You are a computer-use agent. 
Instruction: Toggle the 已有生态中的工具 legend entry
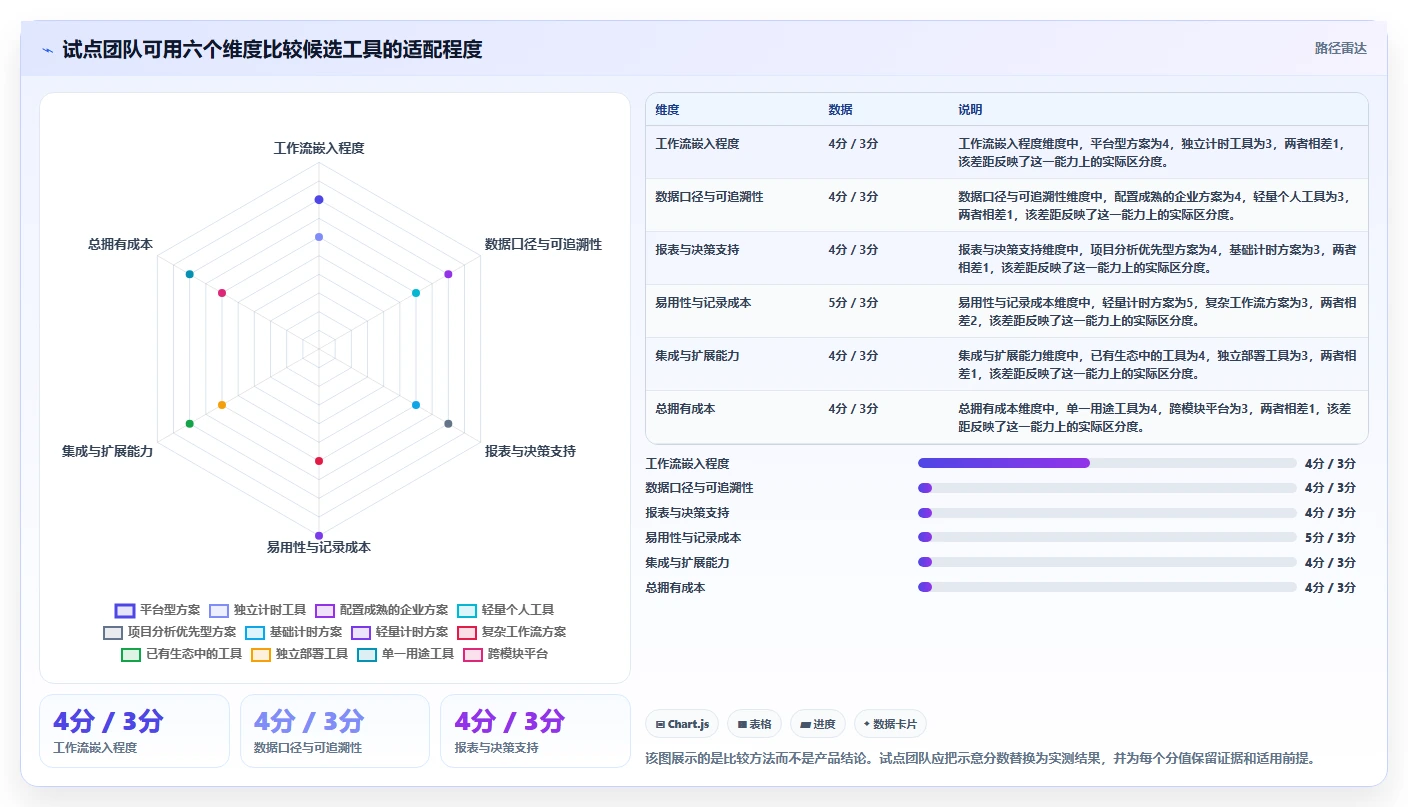tap(181, 654)
